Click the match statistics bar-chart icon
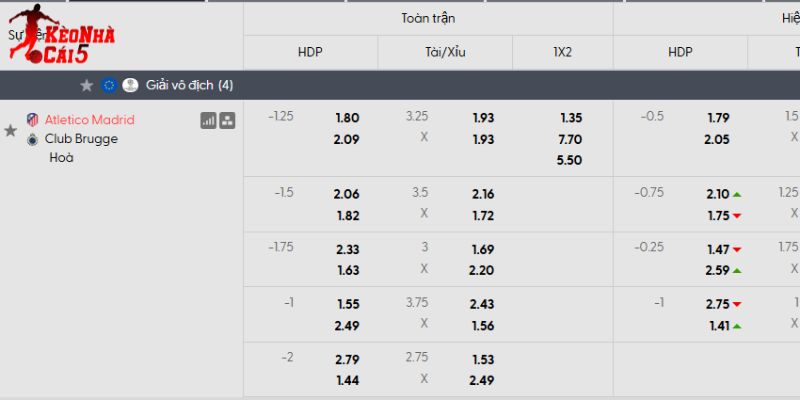This screenshot has width=800, height=400. pyautogui.click(x=208, y=120)
